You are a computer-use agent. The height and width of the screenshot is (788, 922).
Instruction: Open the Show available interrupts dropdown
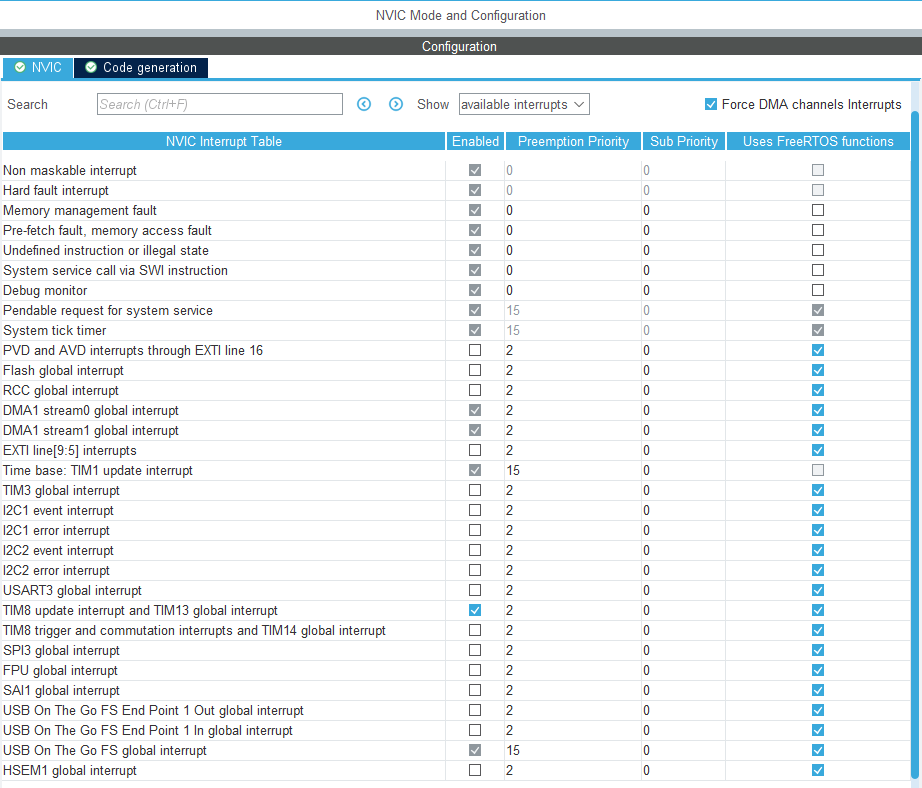point(524,104)
